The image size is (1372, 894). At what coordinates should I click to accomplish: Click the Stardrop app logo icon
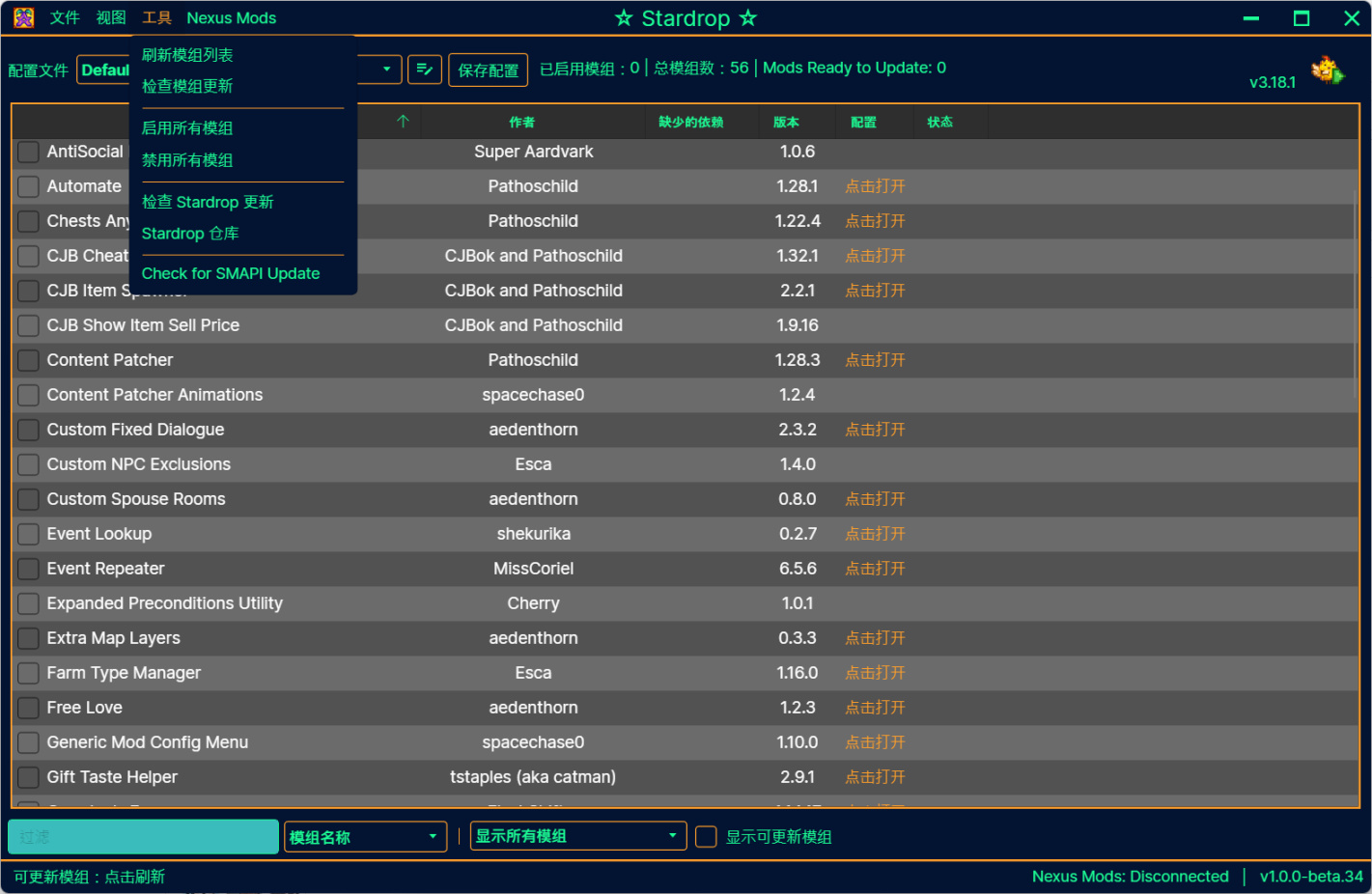[24, 17]
